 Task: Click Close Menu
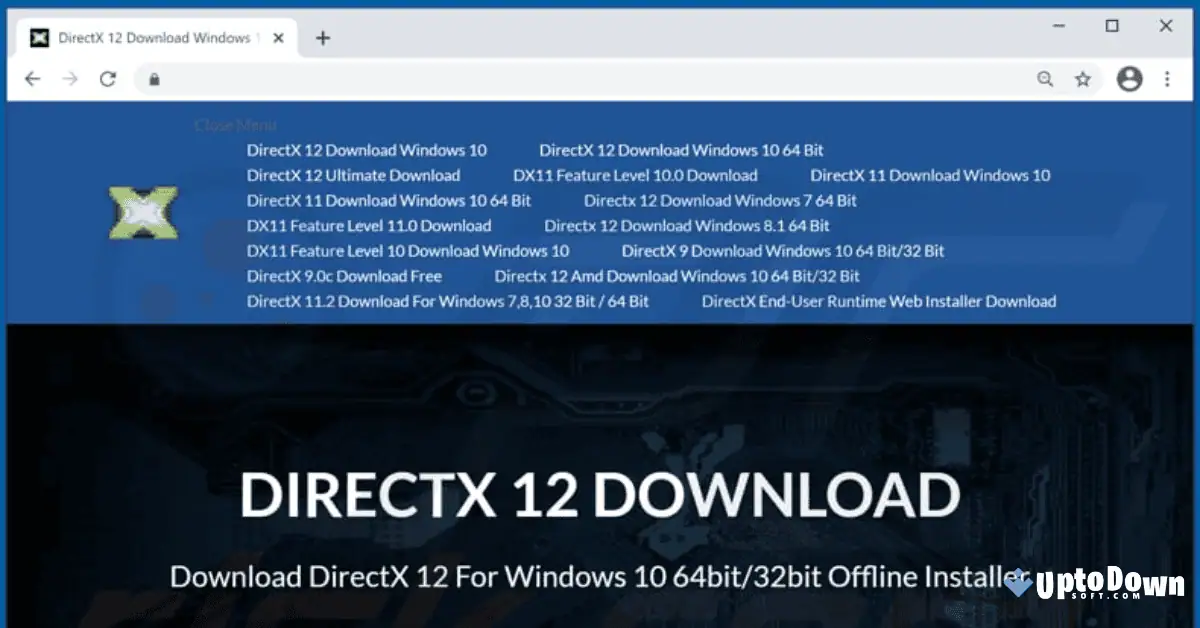pos(234,124)
